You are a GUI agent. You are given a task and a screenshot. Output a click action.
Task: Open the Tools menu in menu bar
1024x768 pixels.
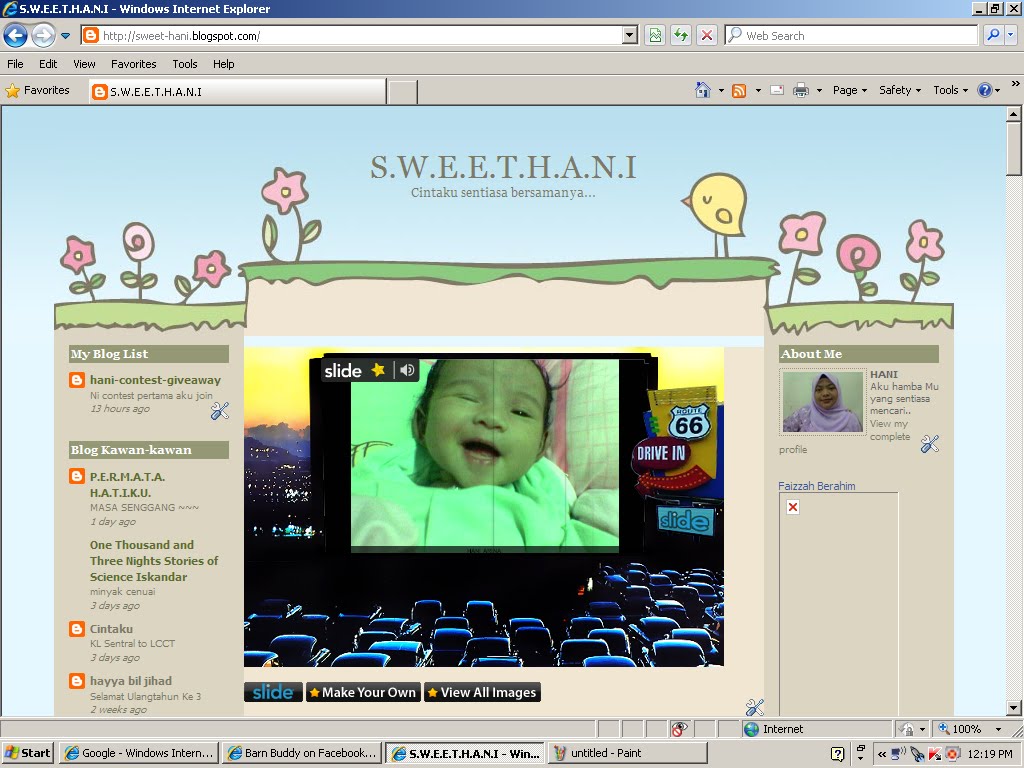pyautogui.click(x=185, y=64)
